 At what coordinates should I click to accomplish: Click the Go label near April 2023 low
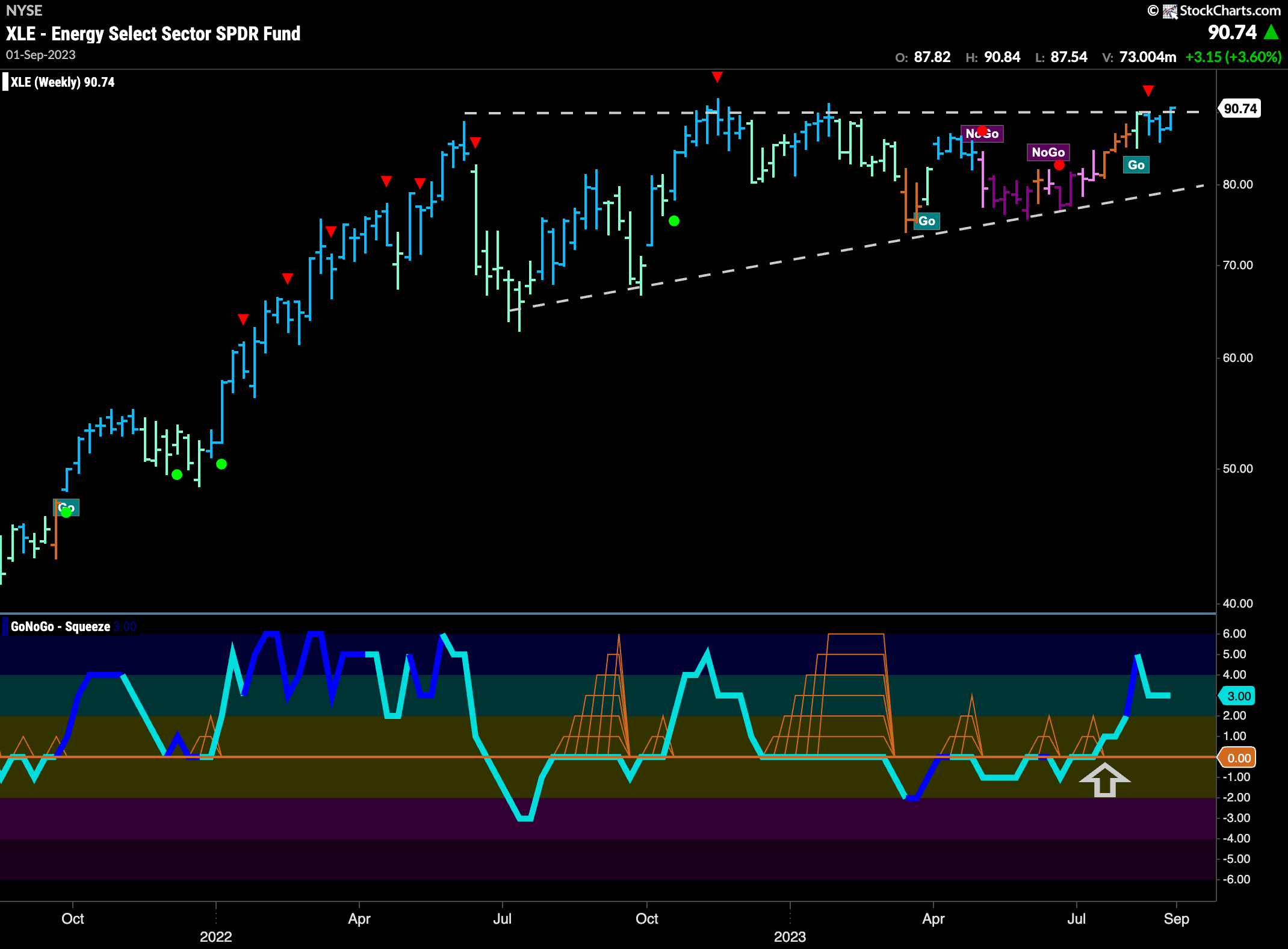927,221
